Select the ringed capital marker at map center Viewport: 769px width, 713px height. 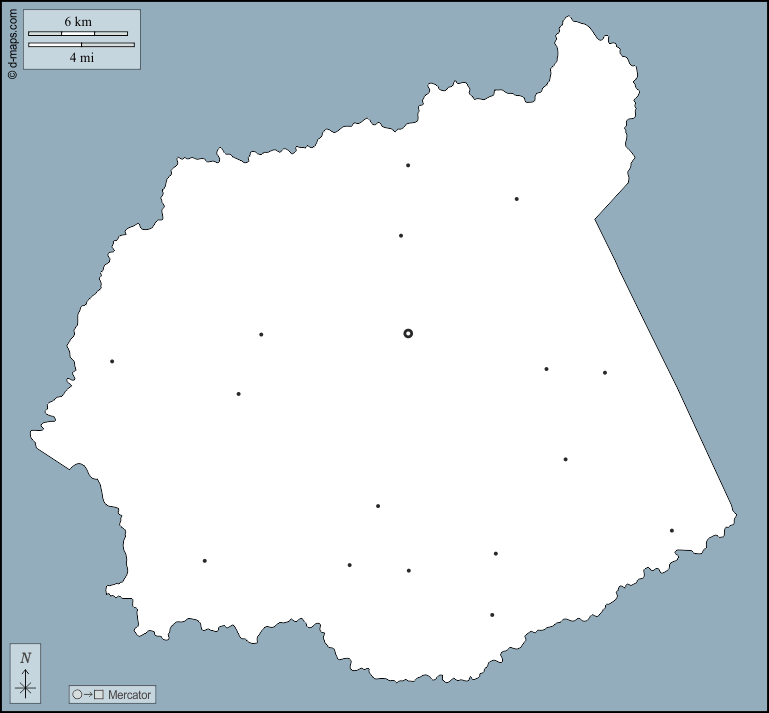(x=408, y=333)
